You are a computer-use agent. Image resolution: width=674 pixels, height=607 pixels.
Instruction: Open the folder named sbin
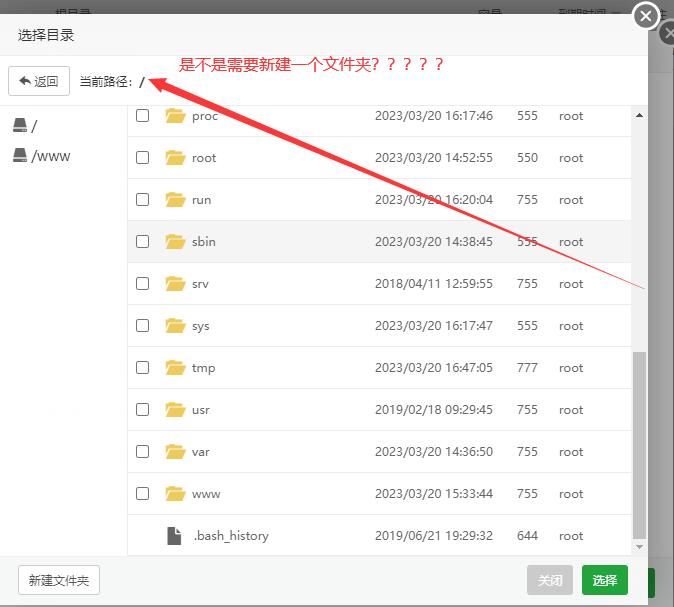[204, 242]
